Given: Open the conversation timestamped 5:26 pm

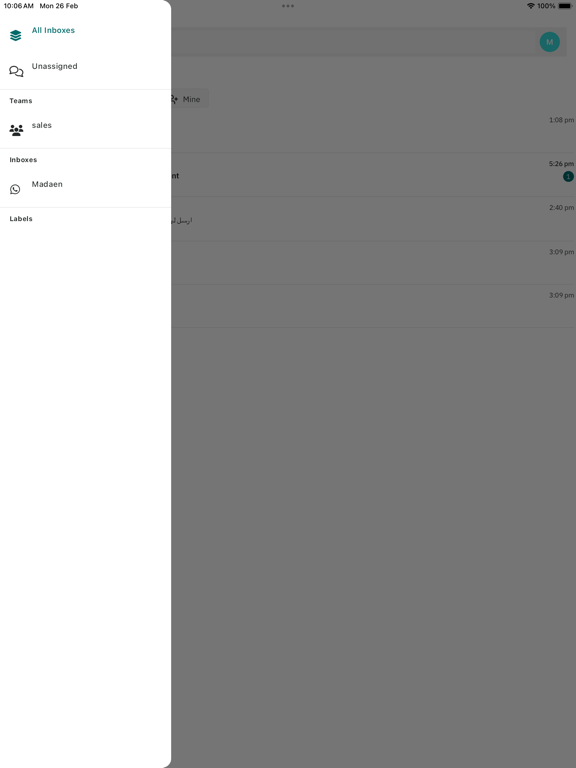Looking at the screenshot, I should (x=373, y=175).
